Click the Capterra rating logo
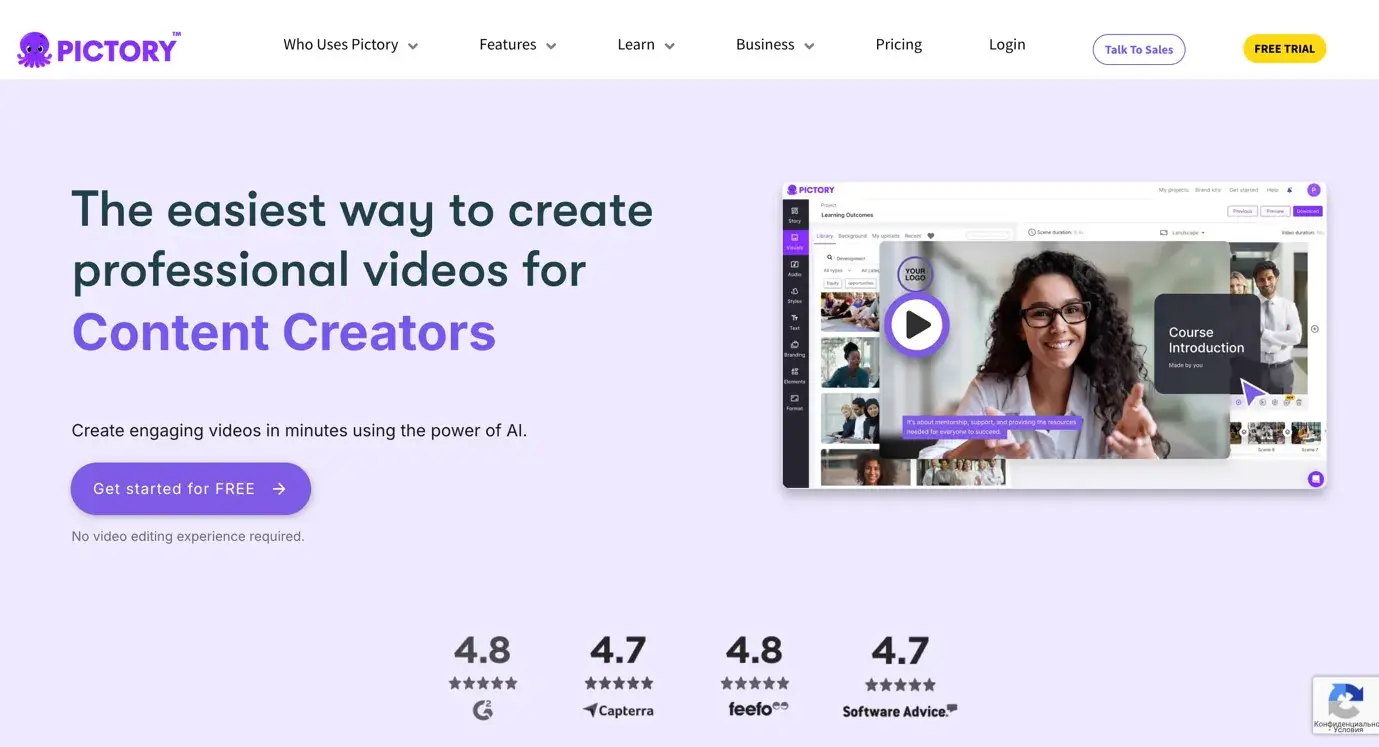Image resolution: width=1379 pixels, height=747 pixels. [618, 710]
